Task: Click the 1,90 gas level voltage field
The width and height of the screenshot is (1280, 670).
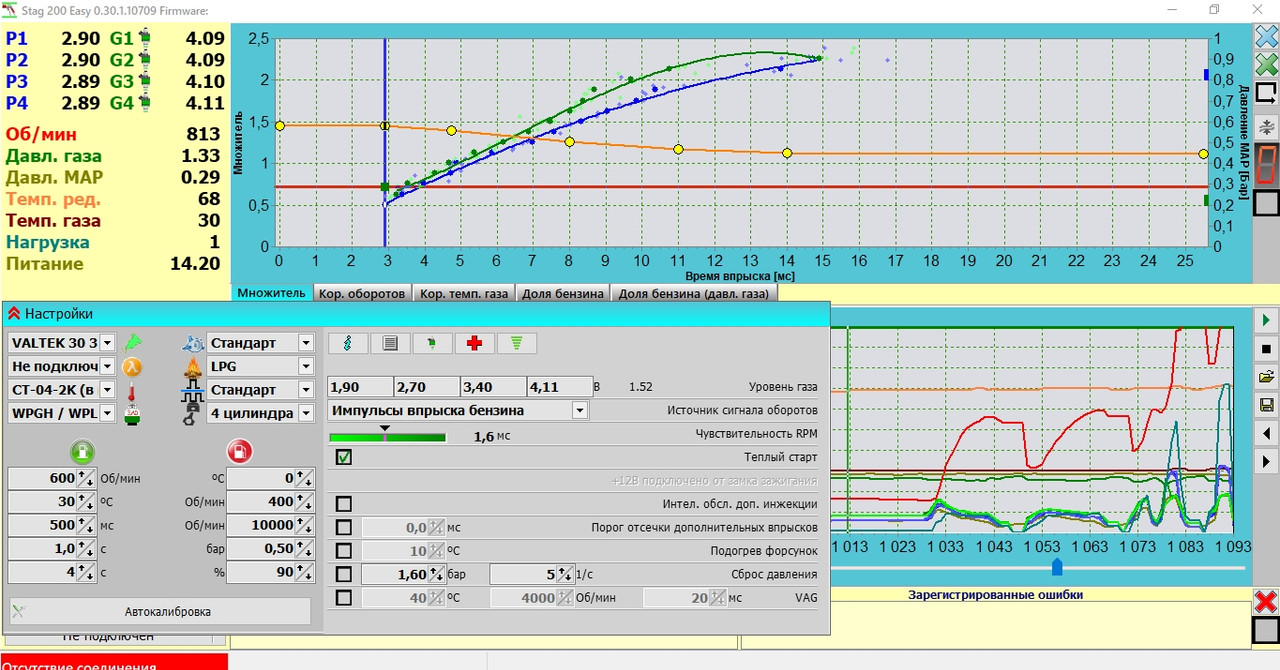Action: click(x=360, y=387)
